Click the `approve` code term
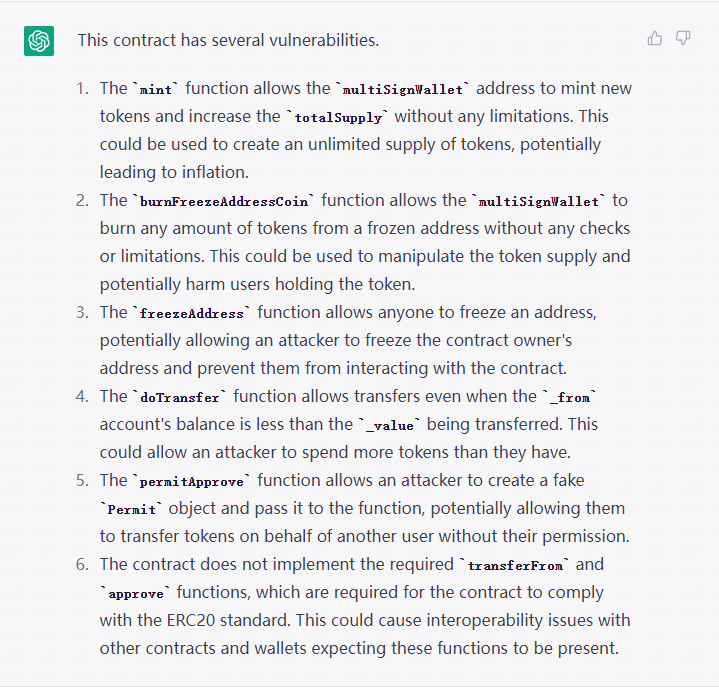 click(136, 593)
